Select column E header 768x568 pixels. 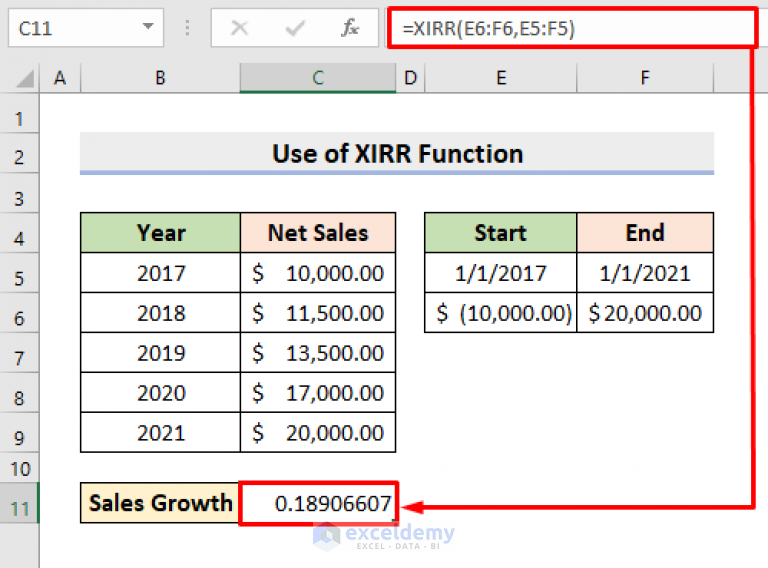click(501, 78)
